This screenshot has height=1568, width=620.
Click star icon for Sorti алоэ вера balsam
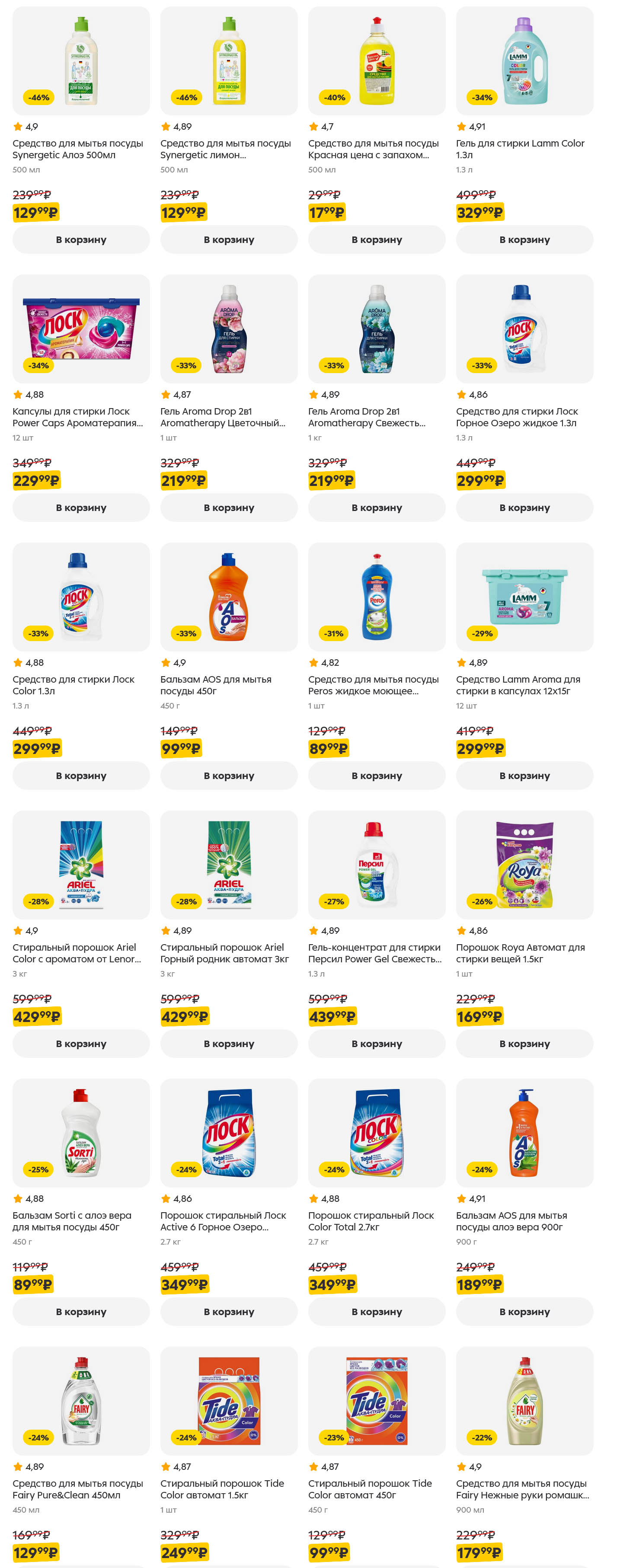pos(18,1198)
